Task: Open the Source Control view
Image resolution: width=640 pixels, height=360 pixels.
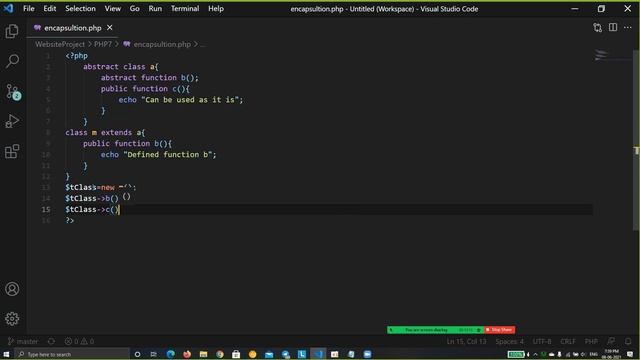Action: pos(13,92)
